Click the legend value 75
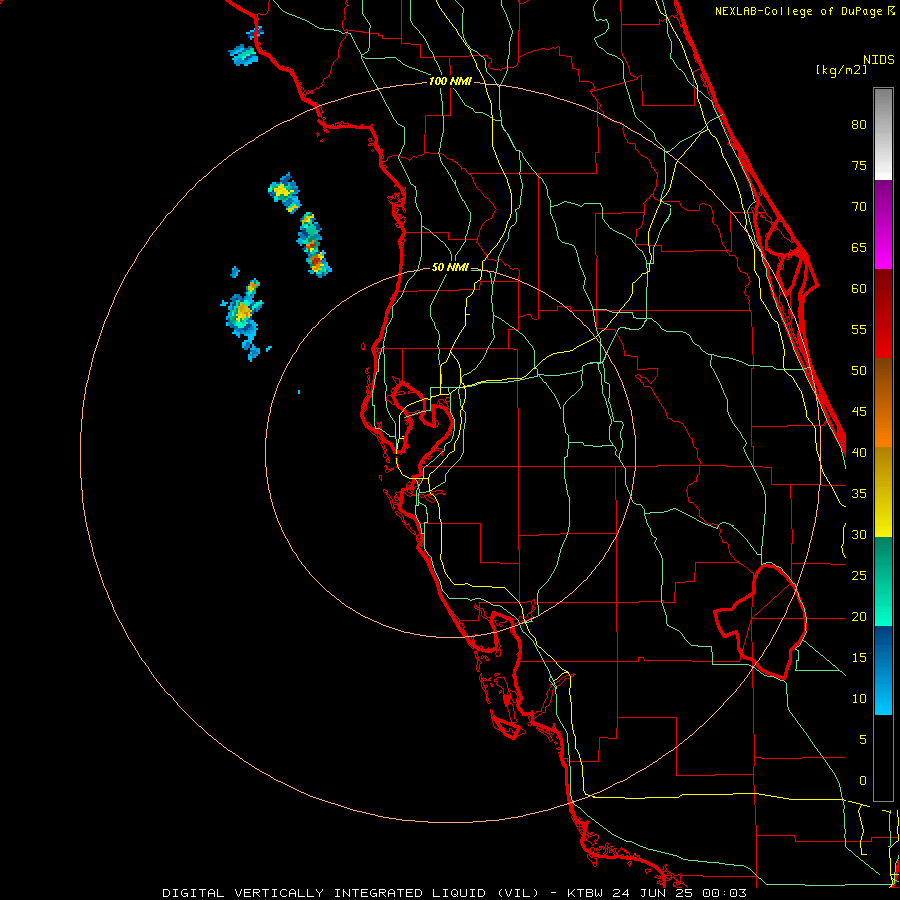 coord(859,165)
